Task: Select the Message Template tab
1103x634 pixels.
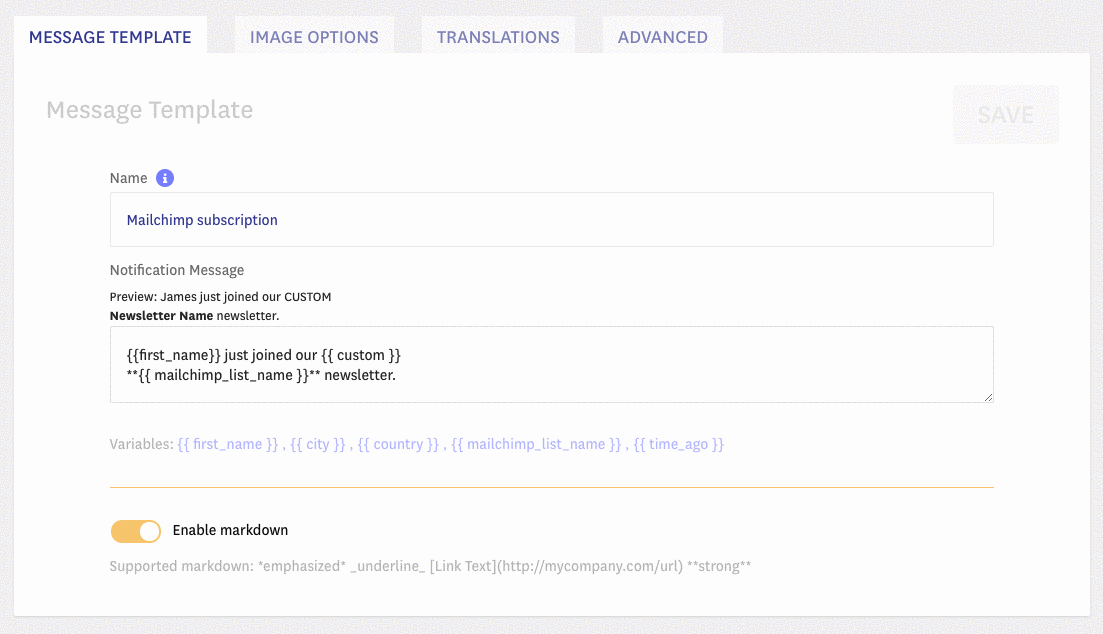Action: tap(110, 37)
